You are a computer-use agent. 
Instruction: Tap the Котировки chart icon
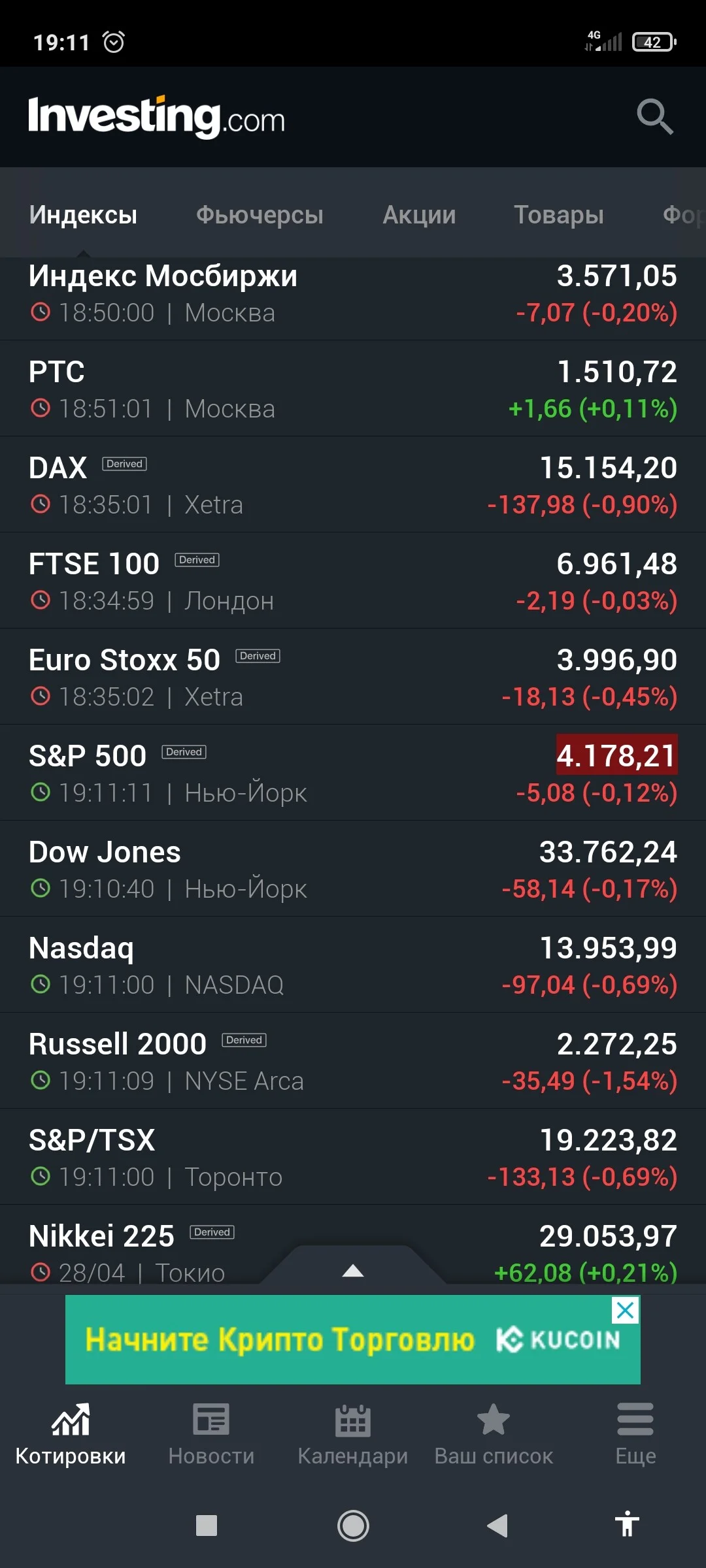(x=71, y=1420)
